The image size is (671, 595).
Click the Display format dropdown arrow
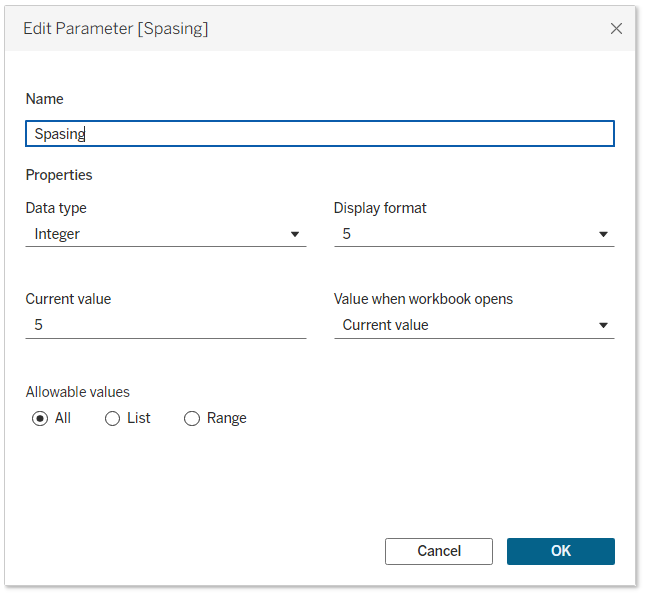pyautogui.click(x=603, y=235)
